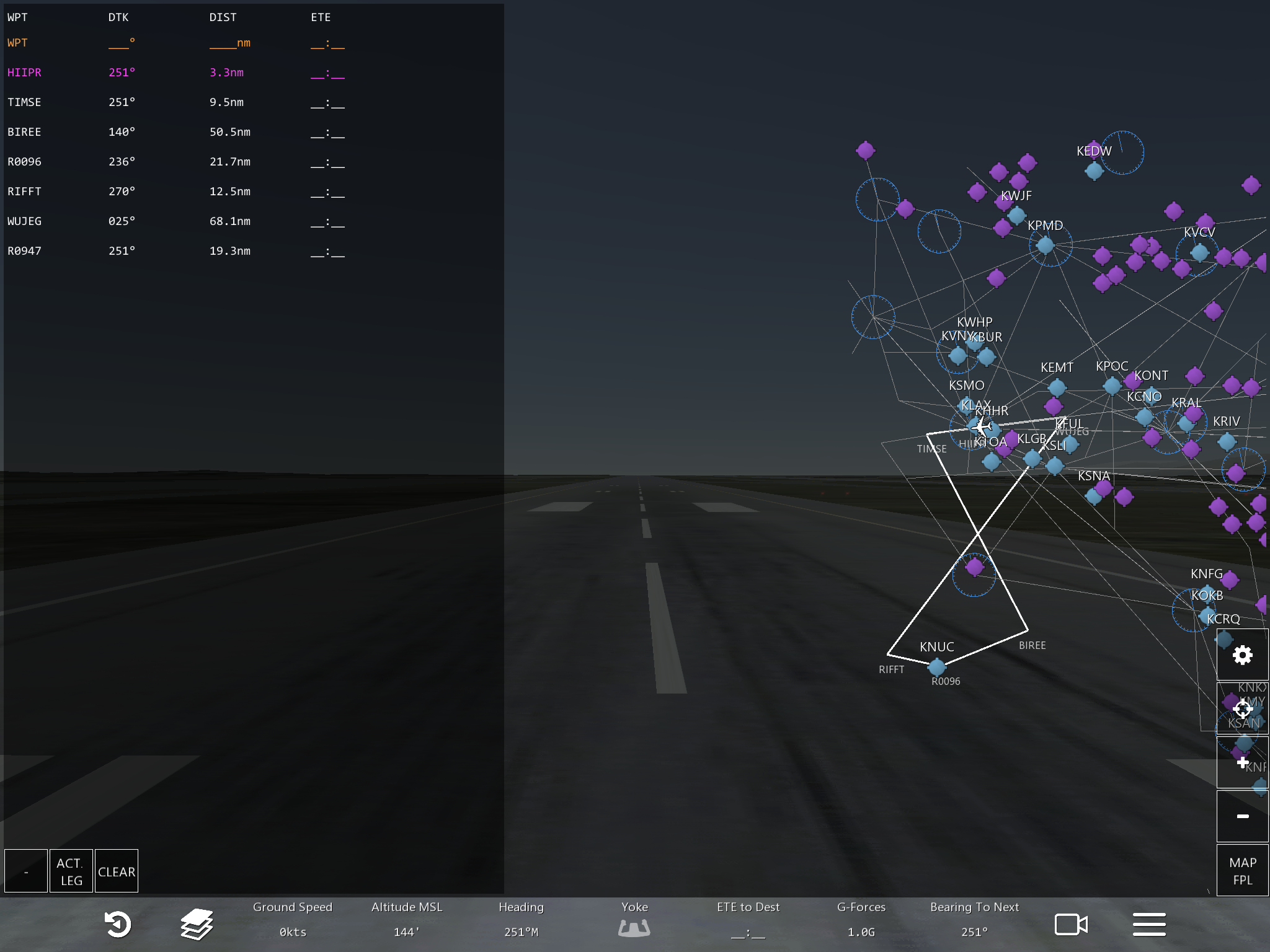
Task: Open the hamburger main menu
Action: tap(1149, 924)
